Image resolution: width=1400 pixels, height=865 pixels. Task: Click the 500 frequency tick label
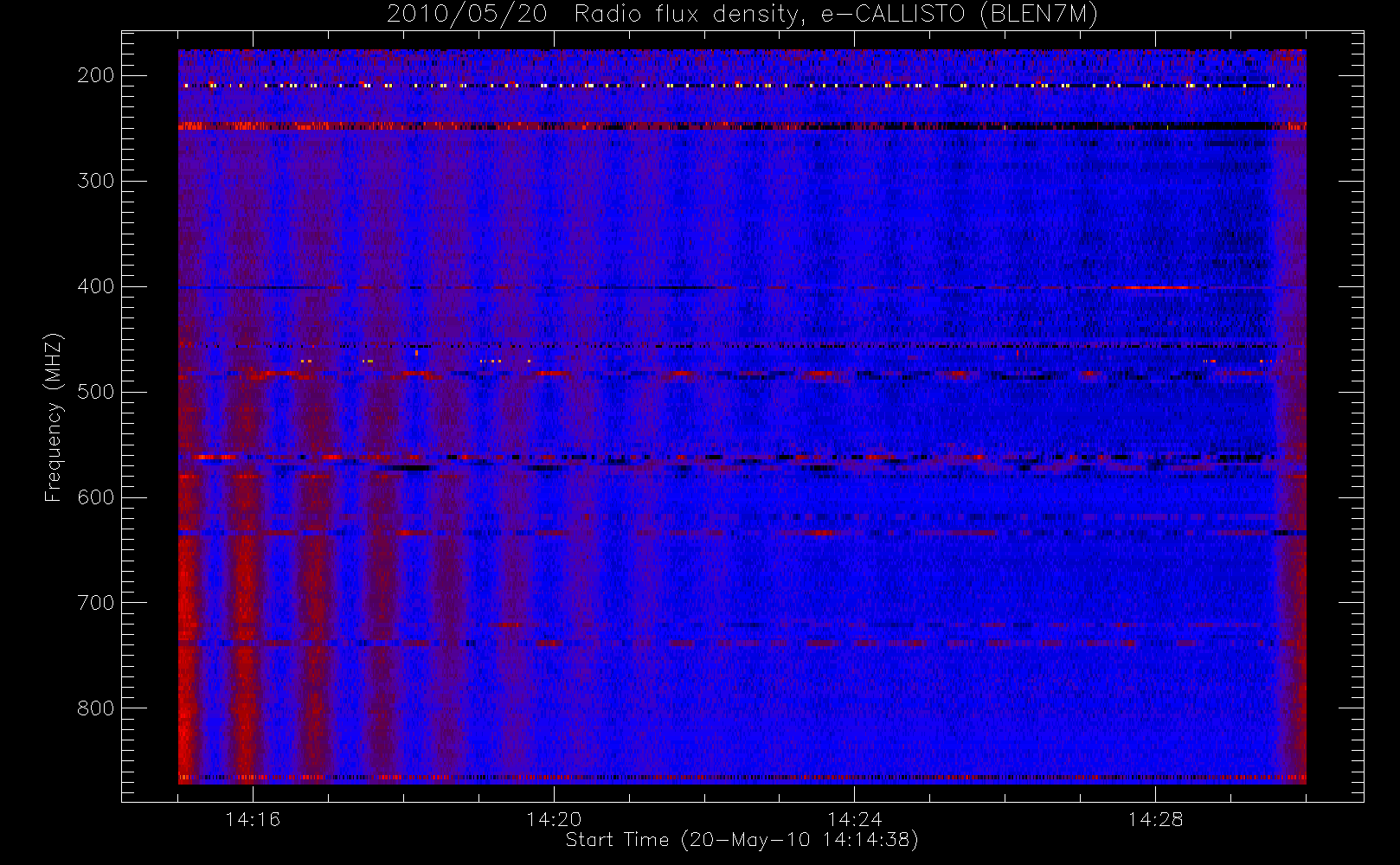point(96,392)
